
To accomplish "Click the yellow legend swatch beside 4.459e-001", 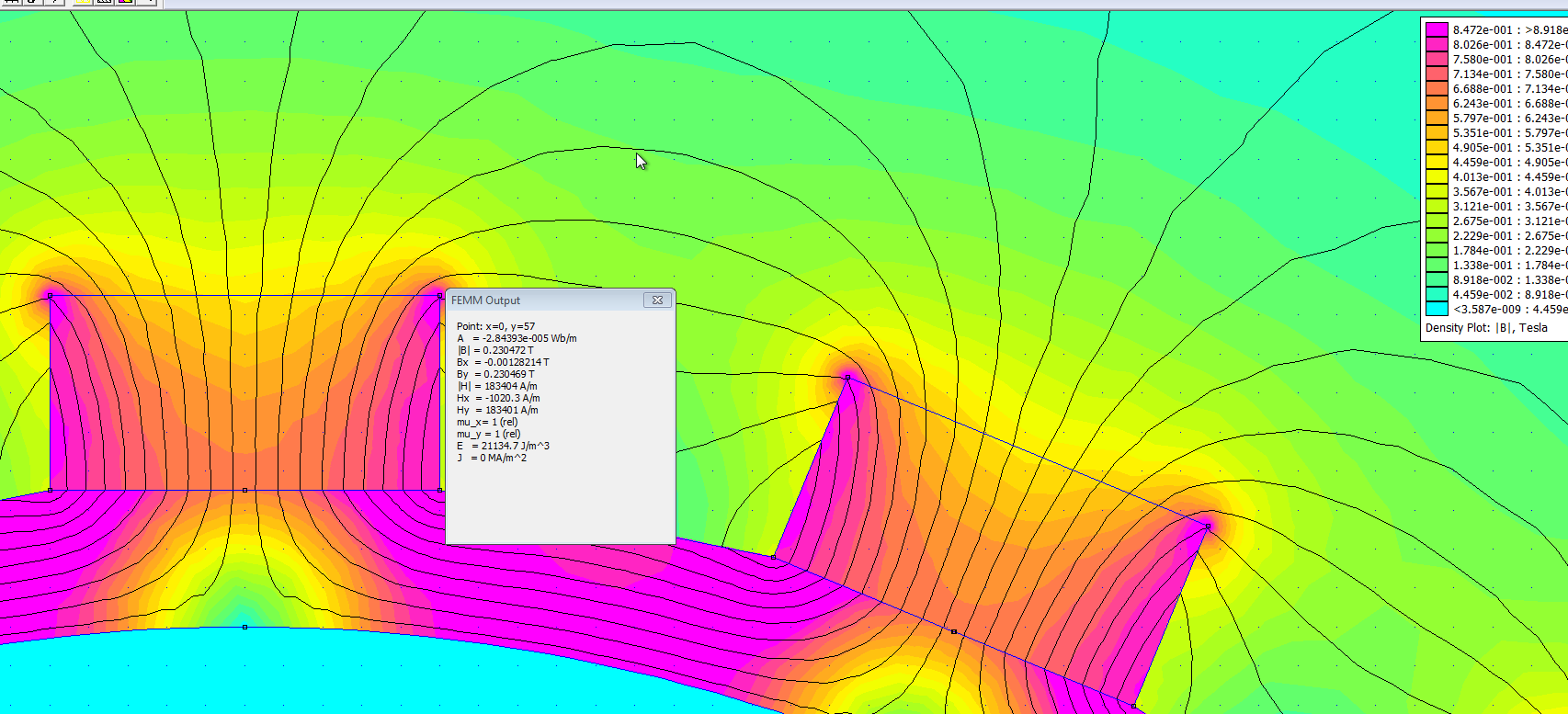I will [1437, 162].
